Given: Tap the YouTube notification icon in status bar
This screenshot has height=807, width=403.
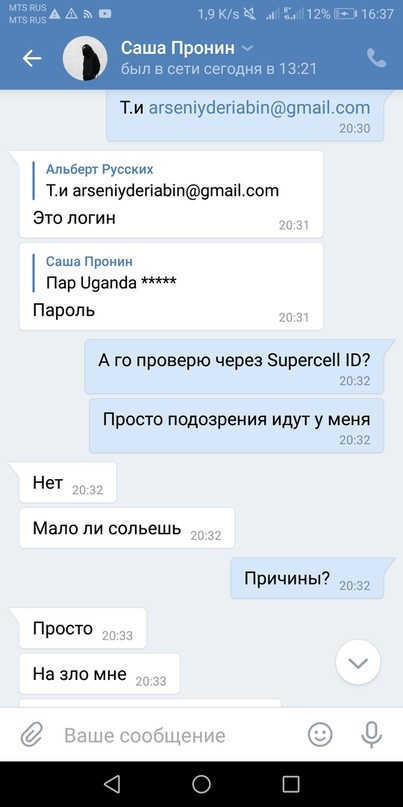Looking at the screenshot, I should 105,14.
